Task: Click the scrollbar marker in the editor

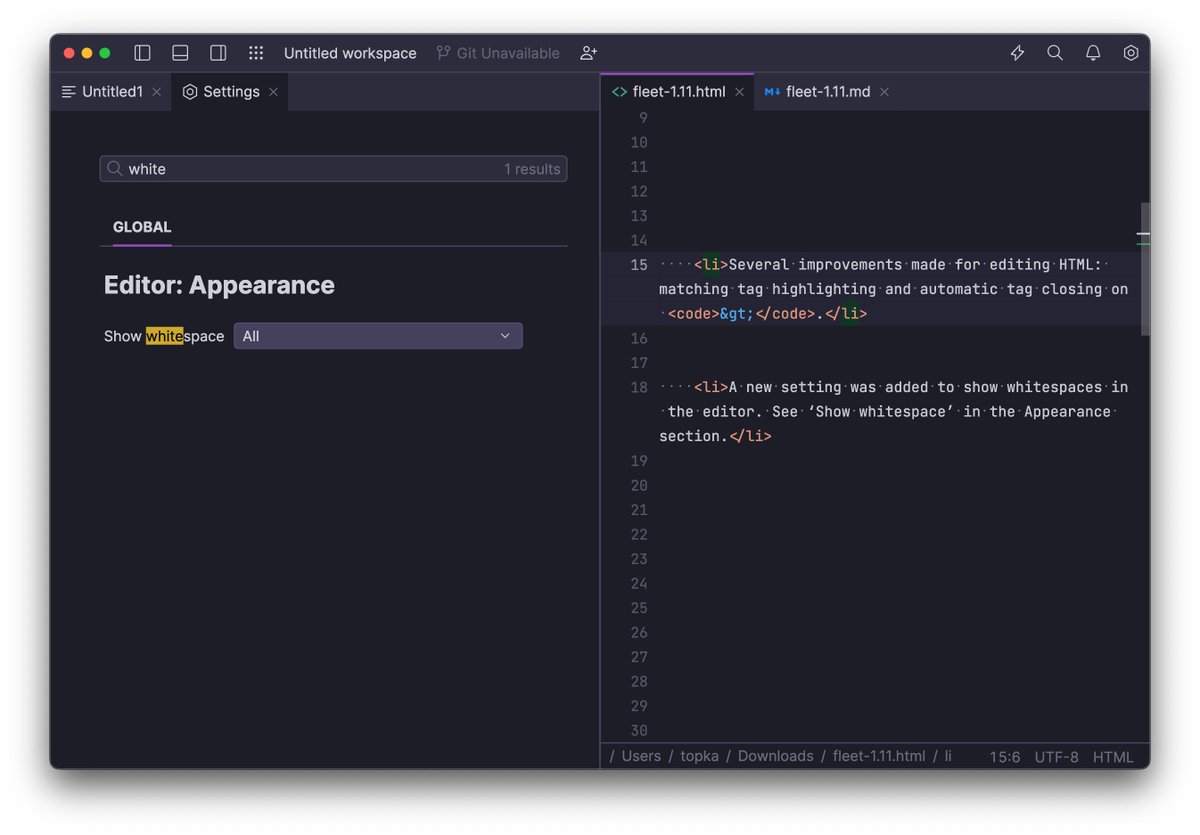Action: coord(1142,233)
